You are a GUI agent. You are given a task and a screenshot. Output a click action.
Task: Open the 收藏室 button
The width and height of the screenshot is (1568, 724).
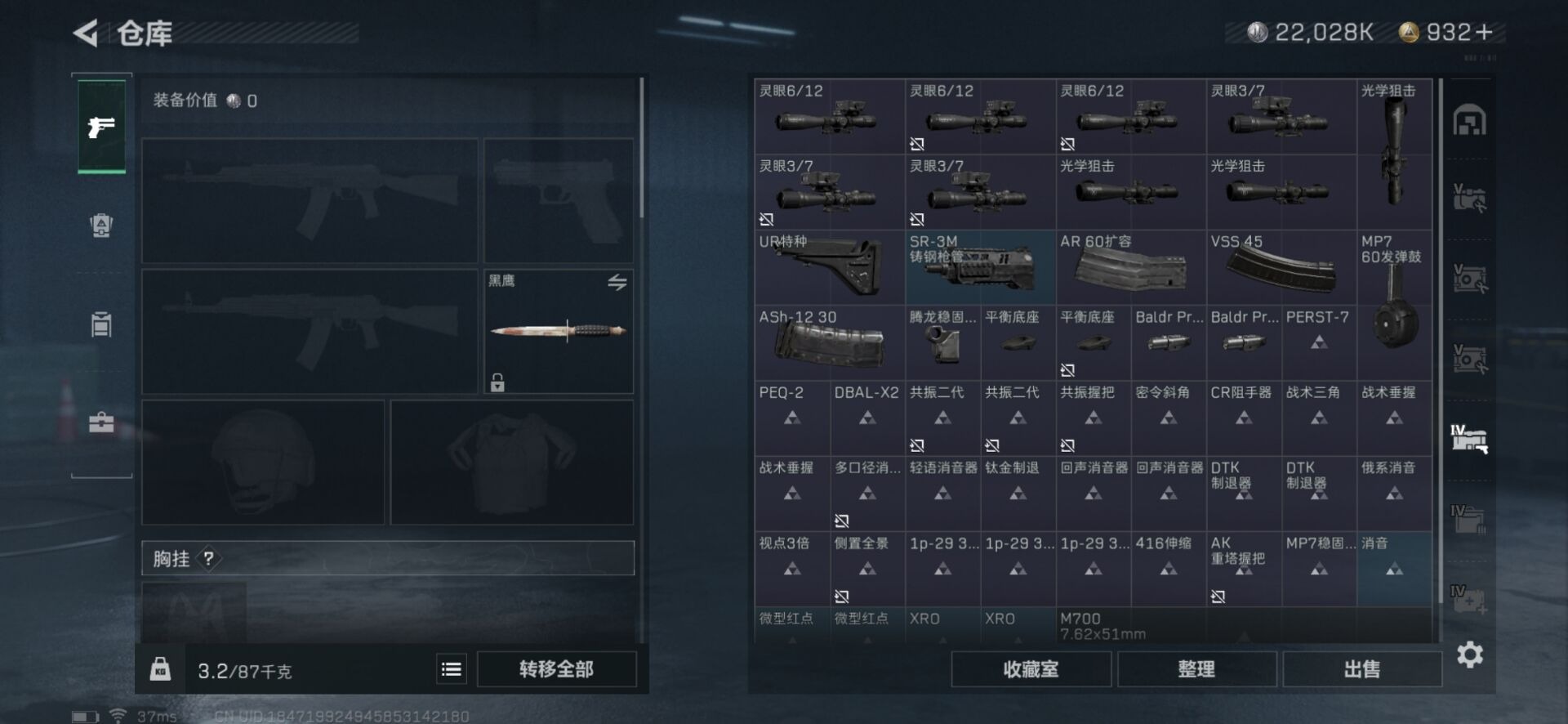click(x=1031, y=669)
